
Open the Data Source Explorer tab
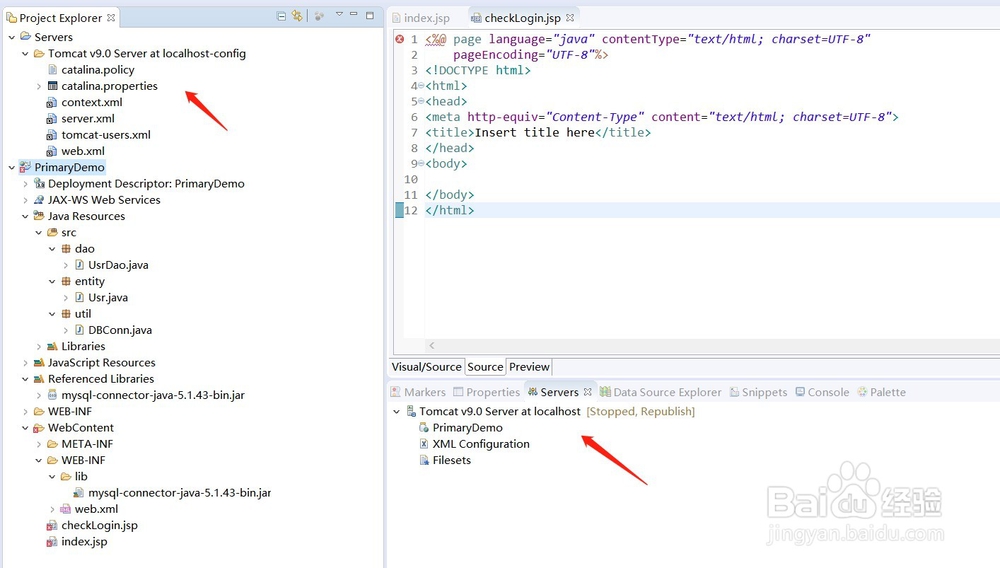click(x=661, y=392)
